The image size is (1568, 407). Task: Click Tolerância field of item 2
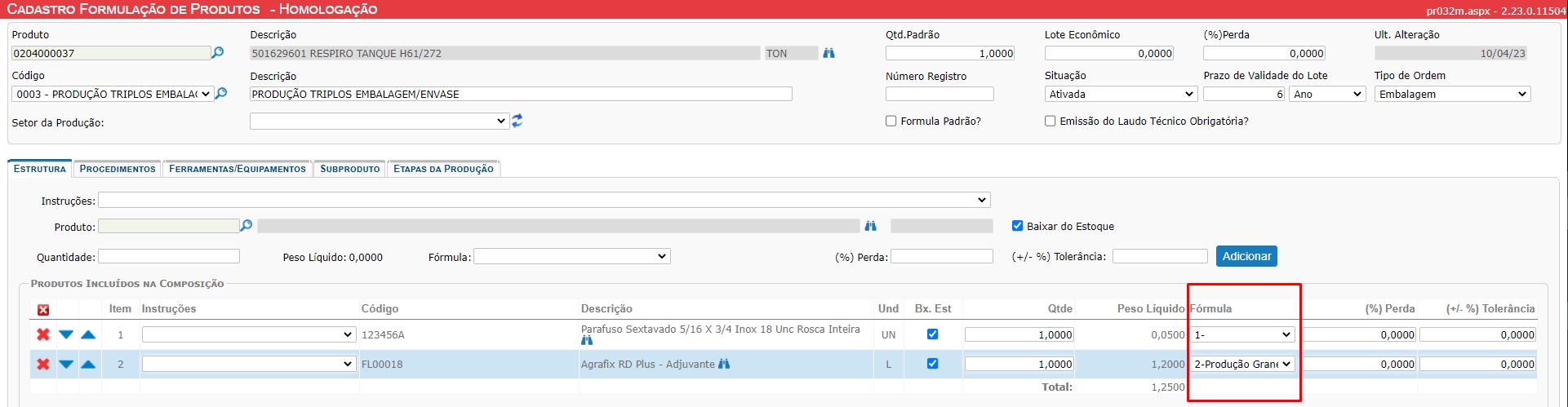pyautogui.click(x=1478, y=364)
